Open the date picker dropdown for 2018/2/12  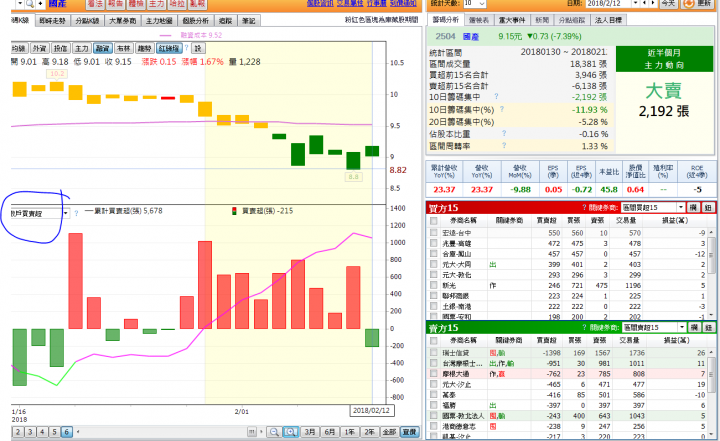click(x=636, y=4)
